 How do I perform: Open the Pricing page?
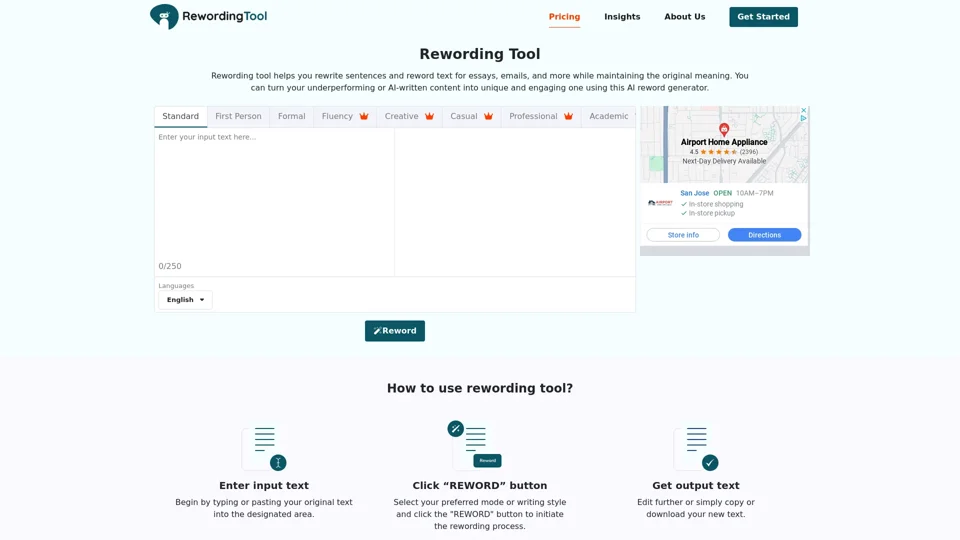tap(564, 17)
